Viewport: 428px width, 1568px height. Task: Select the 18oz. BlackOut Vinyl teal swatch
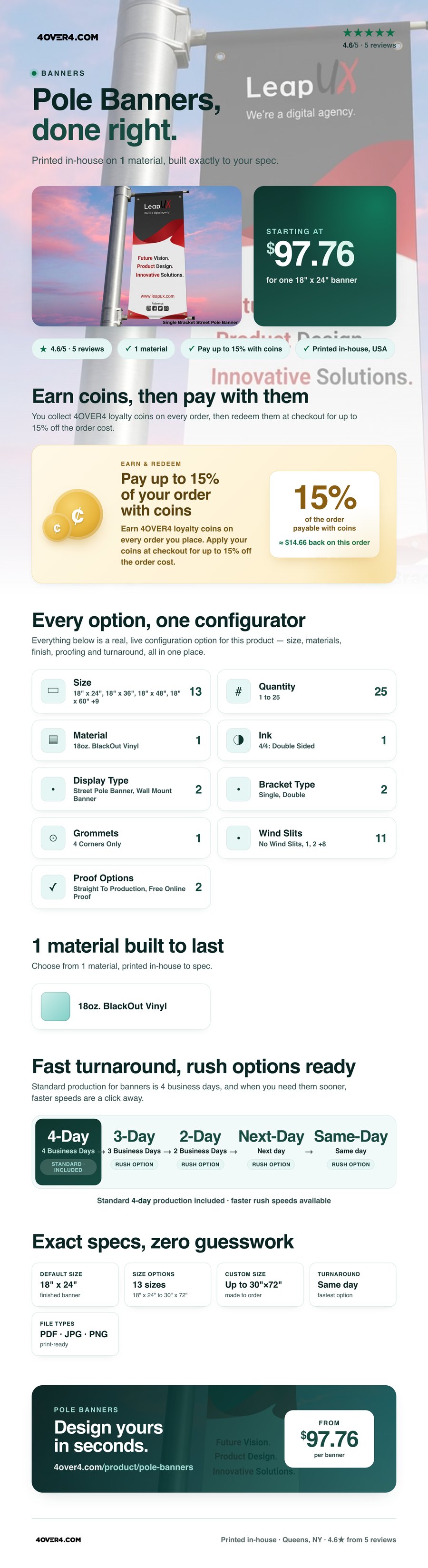coord(56,1006)
